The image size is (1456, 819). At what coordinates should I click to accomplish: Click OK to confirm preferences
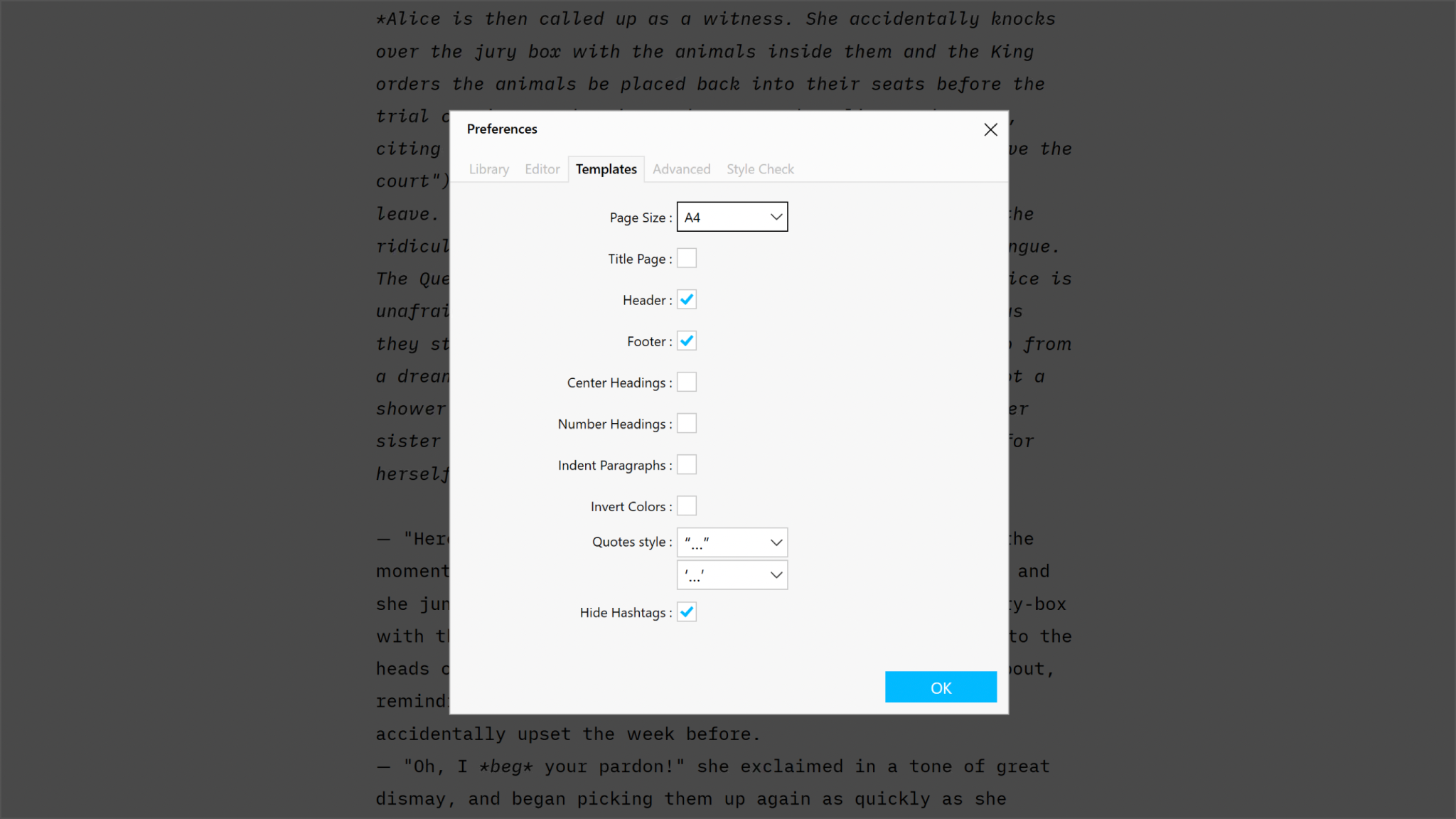pos(941,687)
